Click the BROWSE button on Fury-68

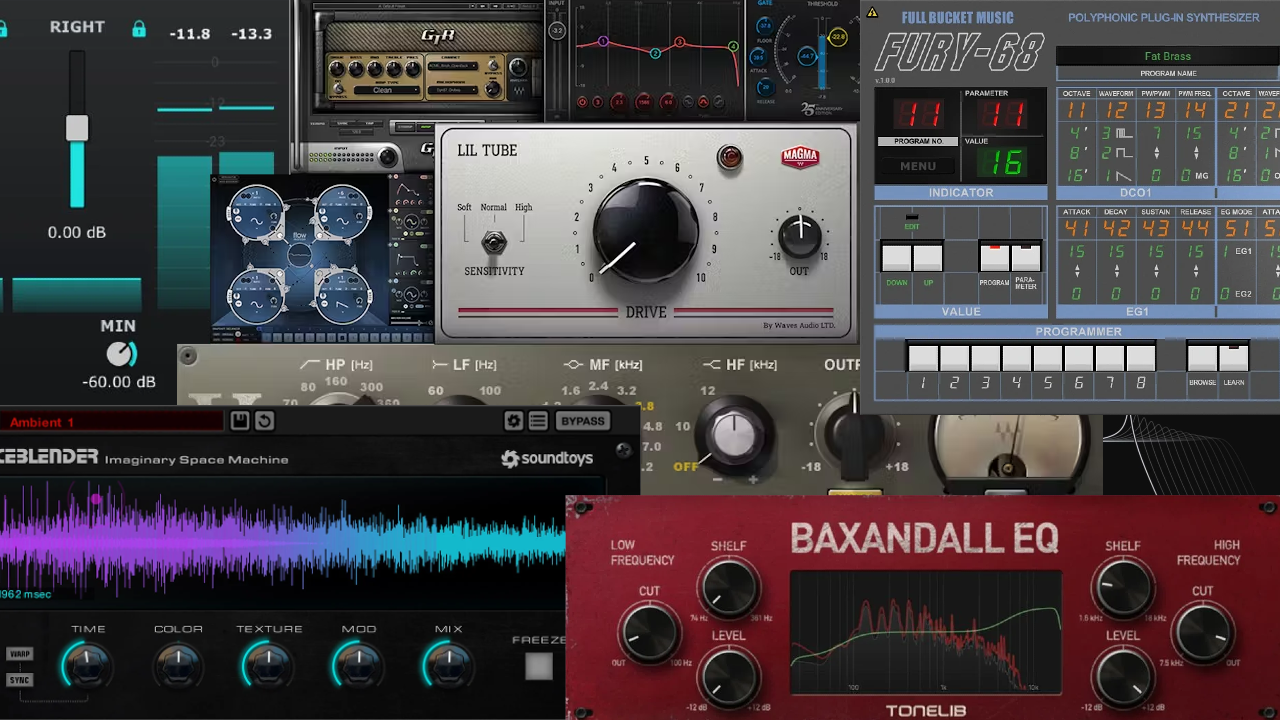1202,359
